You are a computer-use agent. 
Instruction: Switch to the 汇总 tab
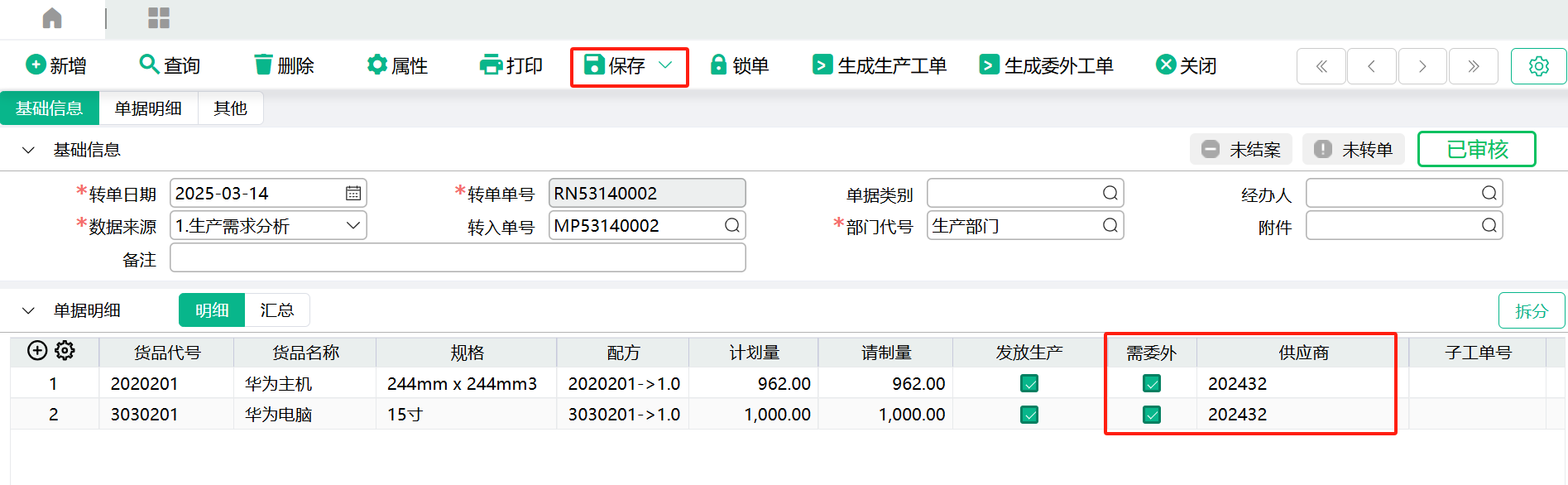coord(276,310)
